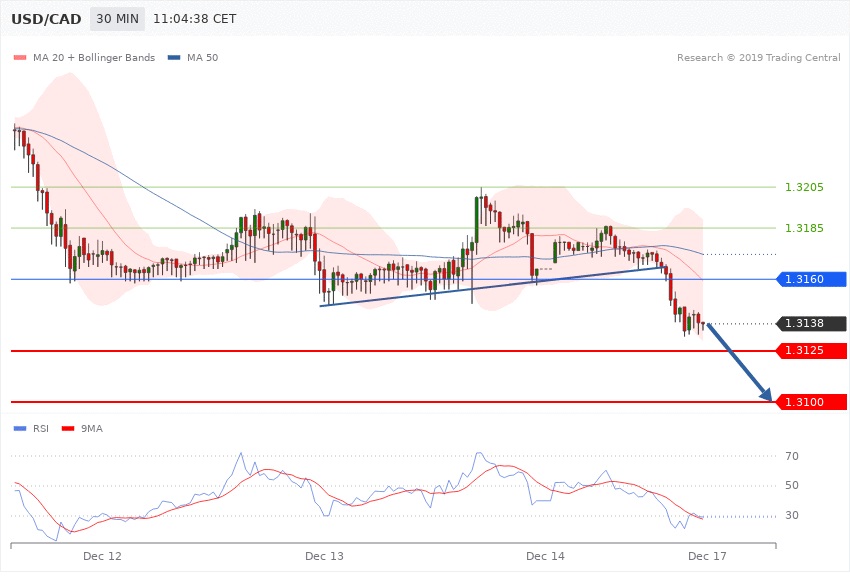Click the black 1.3138 current price tag
This screenshot has width=850, height=576.
[x=812, y=323]
